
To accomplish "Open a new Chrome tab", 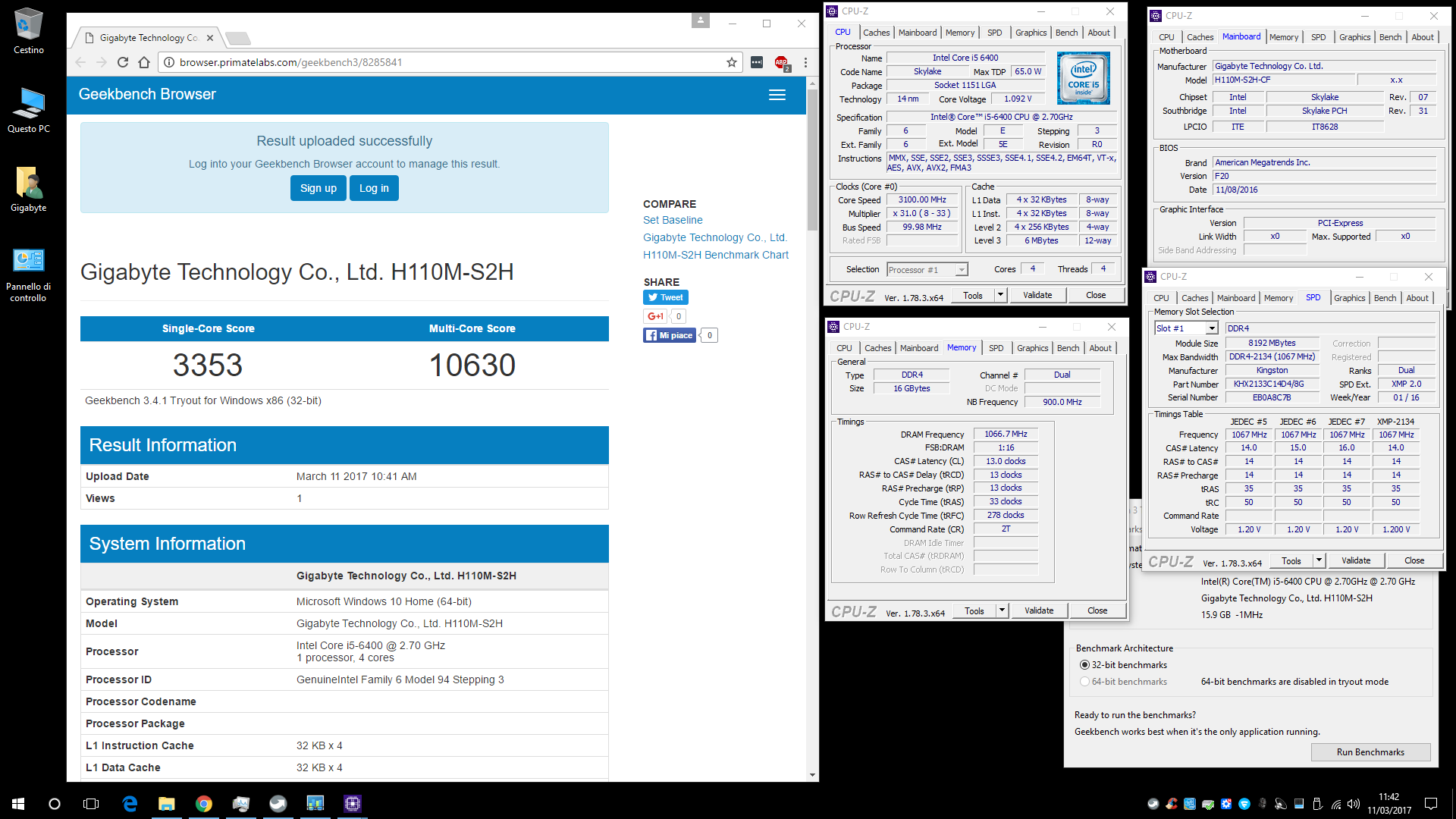I will pyautogui.click(x=238, y=39).
